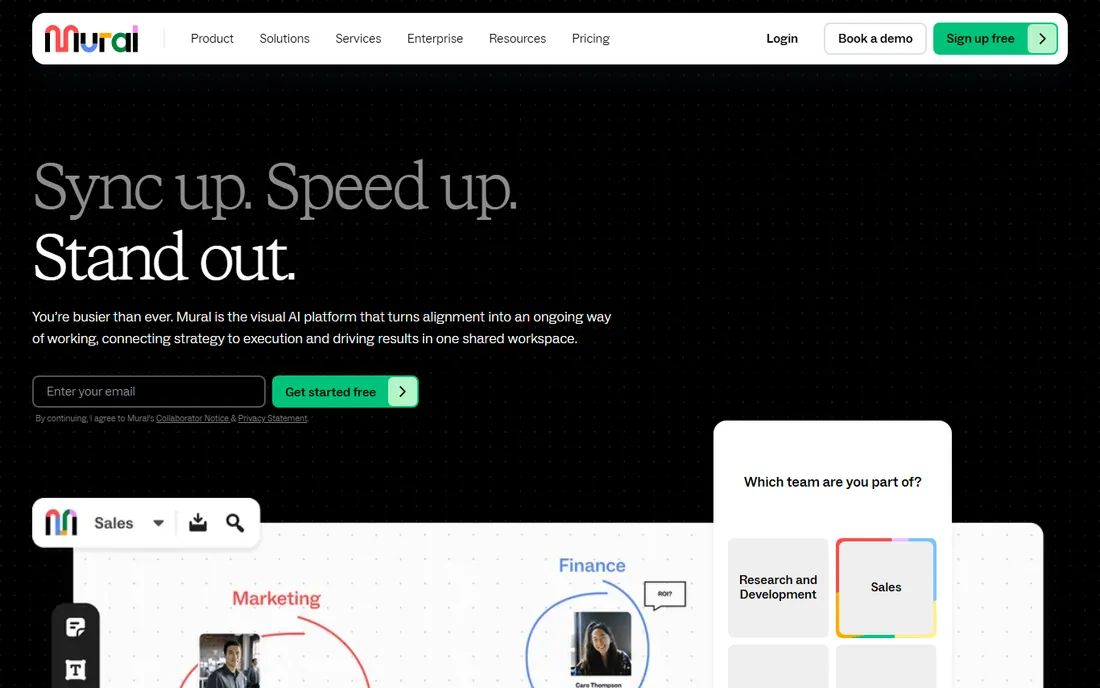Click the "Which team are you part of?" heading
Image resolution: width=1100 pixels, height=688 pixels.
pyautogui.click(x=833, y=482)
